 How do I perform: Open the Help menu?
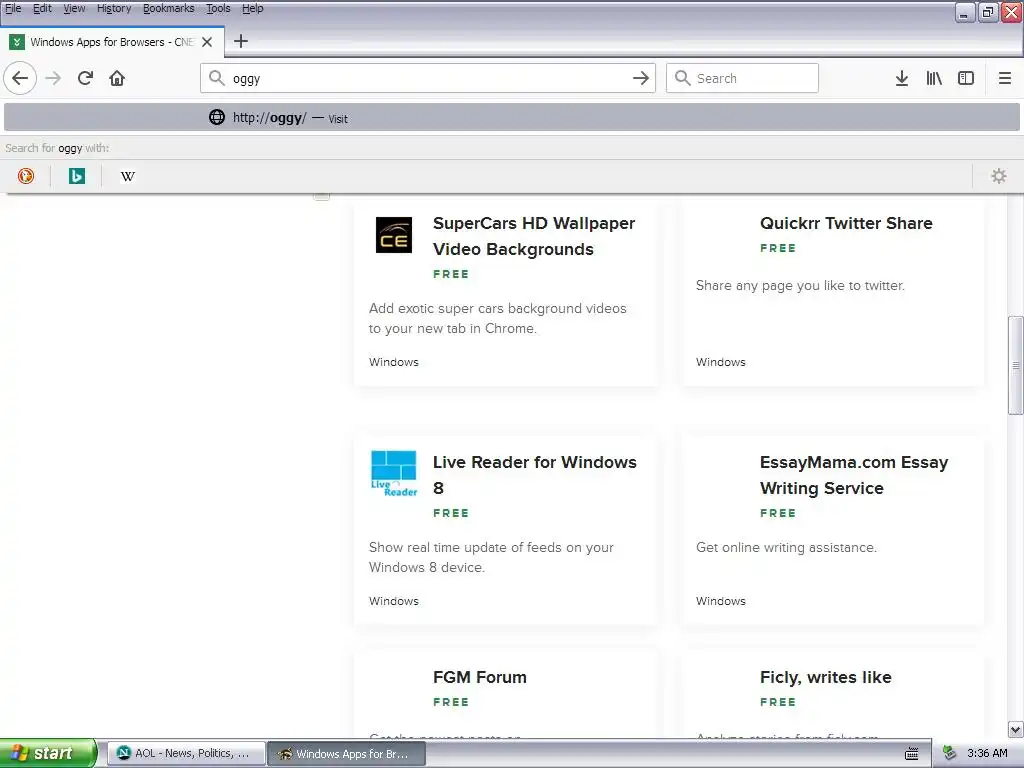point(253,8)
